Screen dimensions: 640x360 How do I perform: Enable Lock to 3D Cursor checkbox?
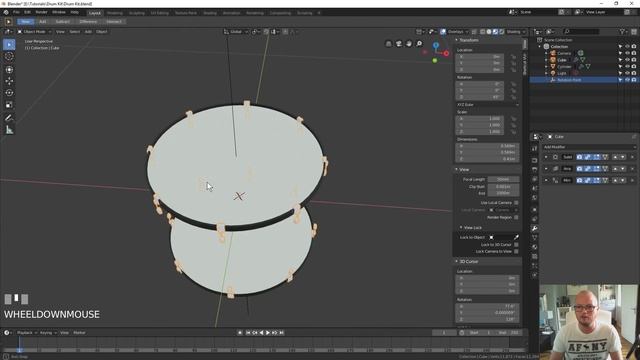click(x=516, y=244)
